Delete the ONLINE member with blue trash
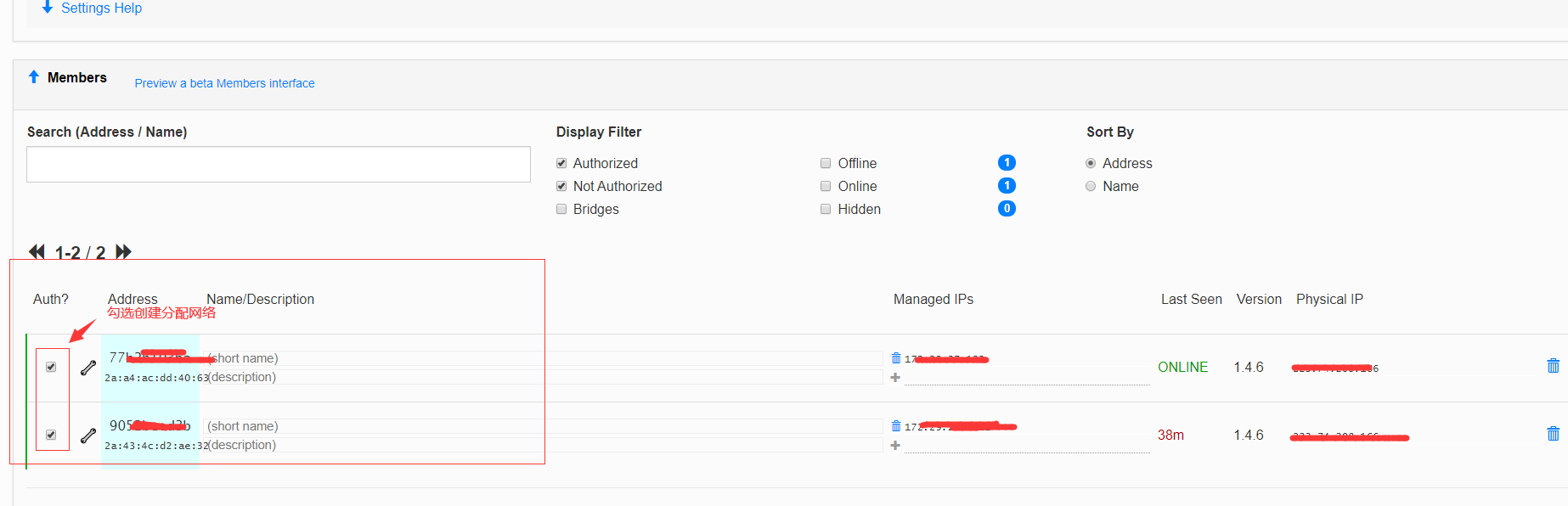Screen dimensions: 1568x506 click(1553, 366)
